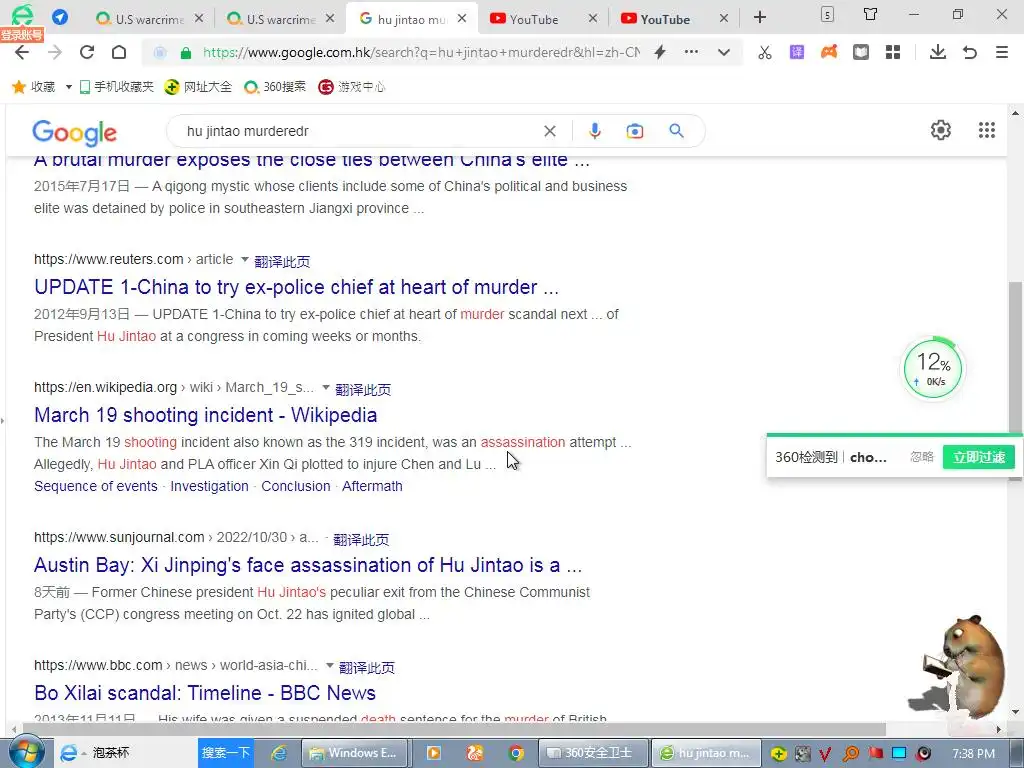Translate the Sun Journal result page
This screenshot has width=1024, height=768.
pos(361,540)
